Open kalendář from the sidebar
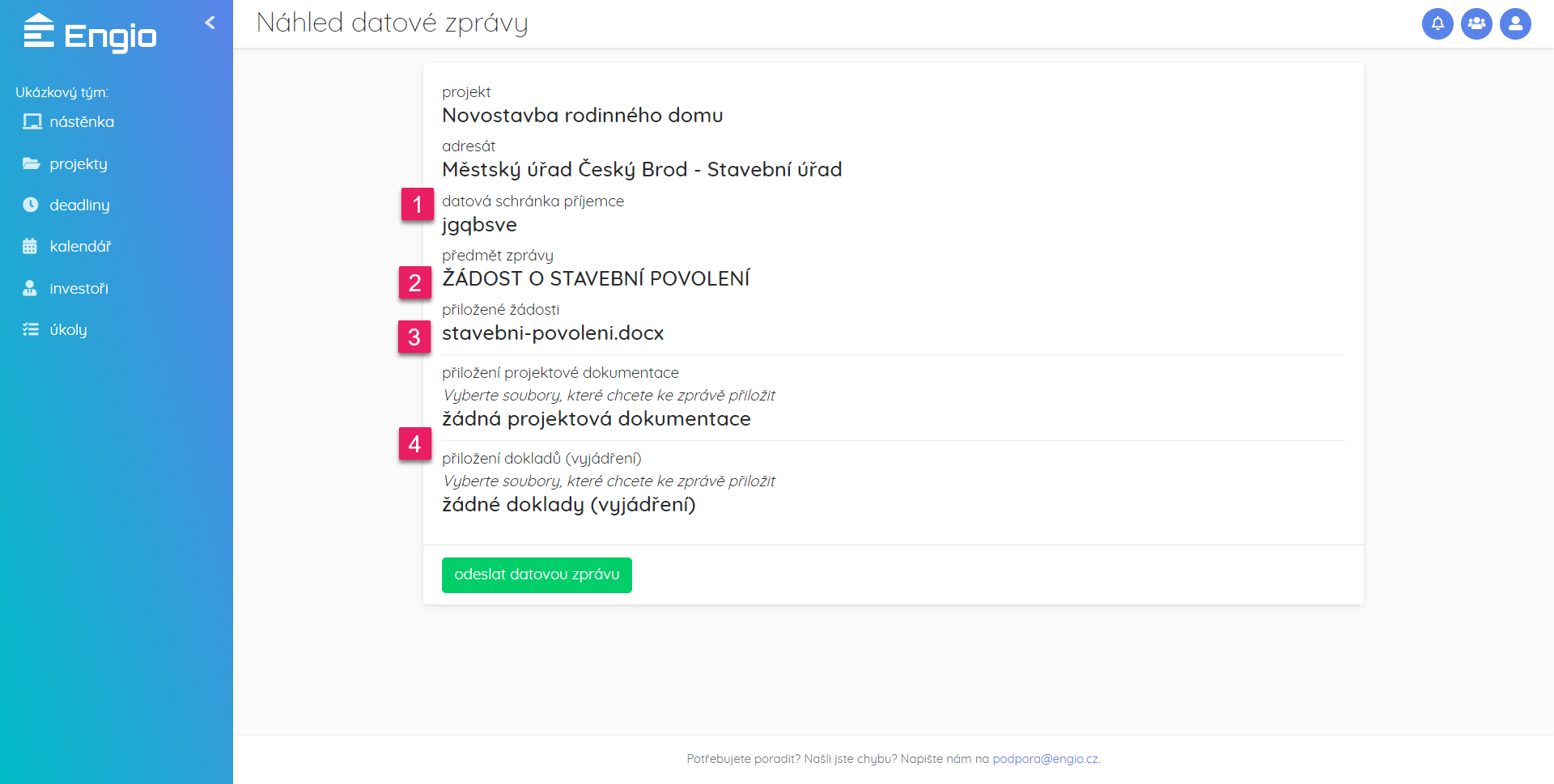The image size is (1554, 784). [80, 246]
